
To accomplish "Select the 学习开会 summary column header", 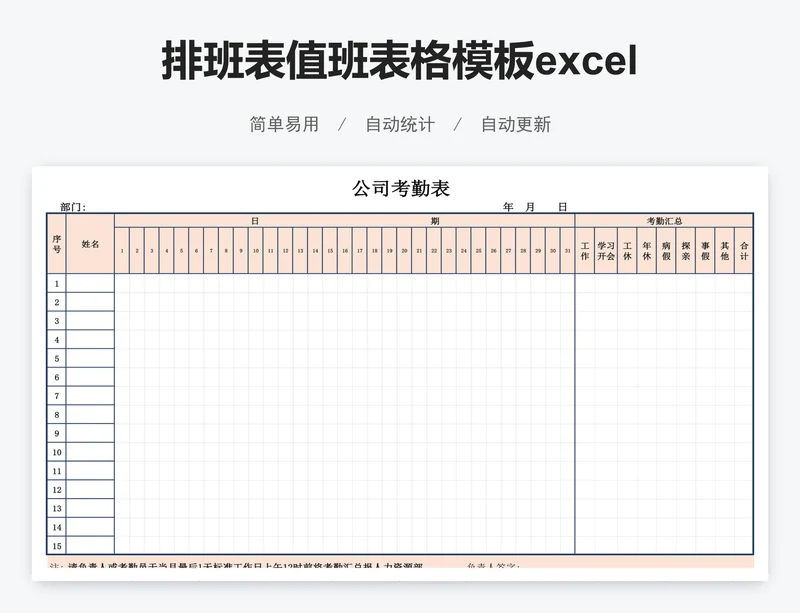I will point(606,251).
